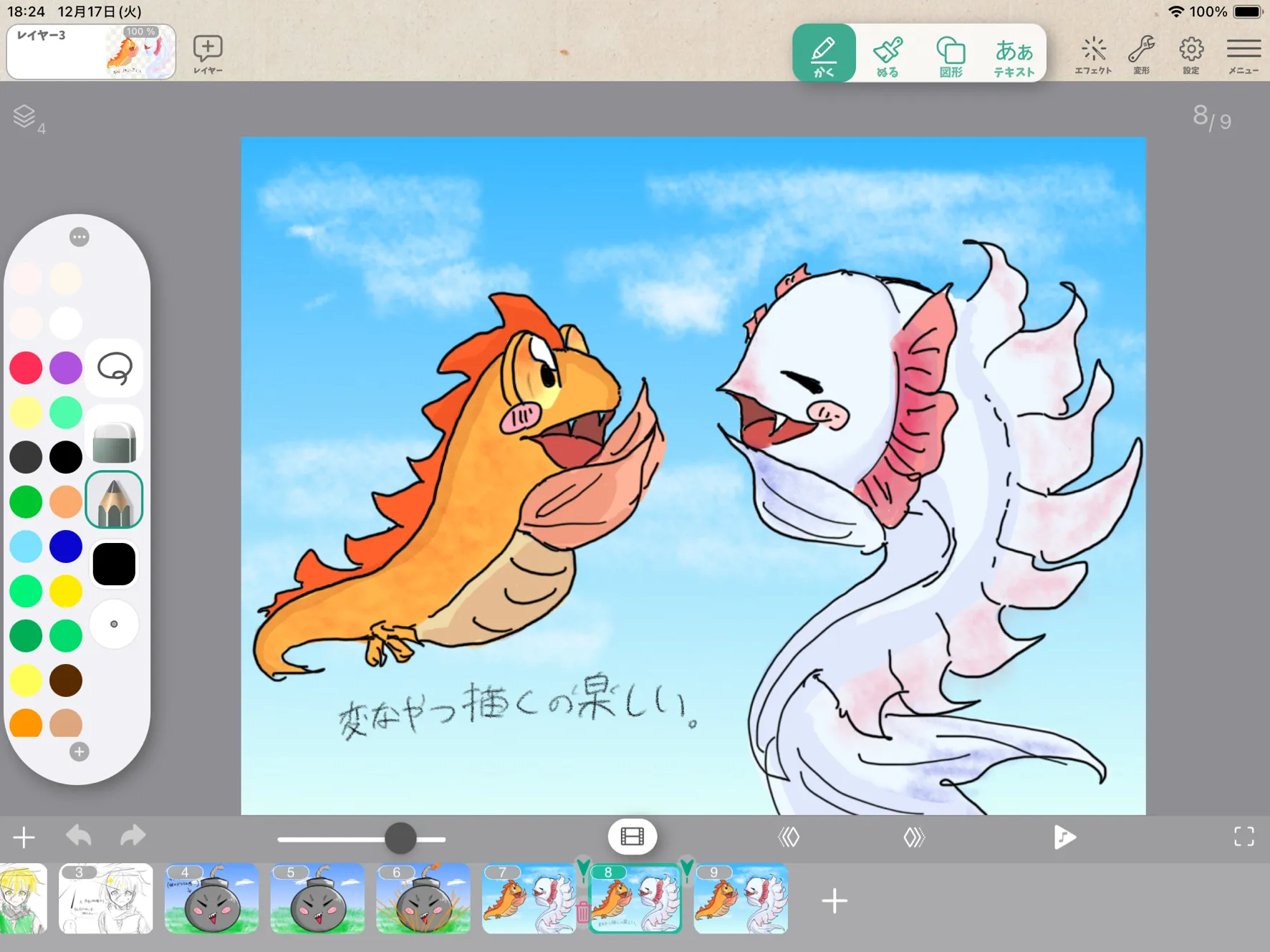Pick the purple color swatch

tap(66, 367)
